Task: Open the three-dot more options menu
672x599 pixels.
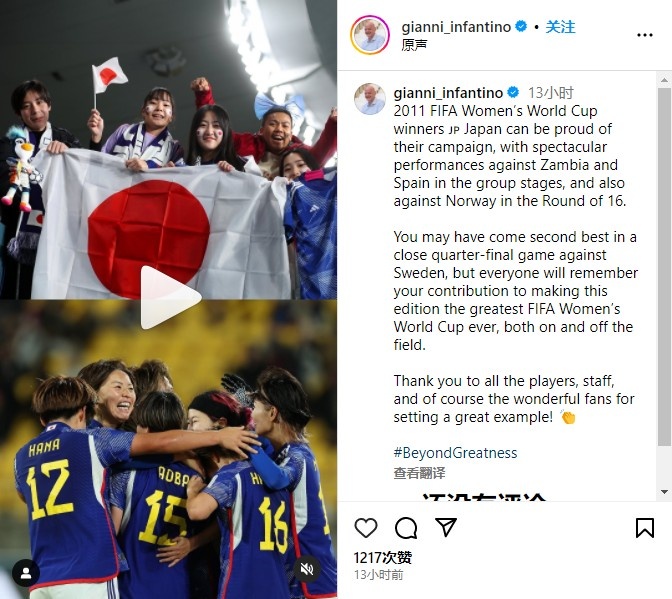Action: pyautogui.click(x=645, y=35)
